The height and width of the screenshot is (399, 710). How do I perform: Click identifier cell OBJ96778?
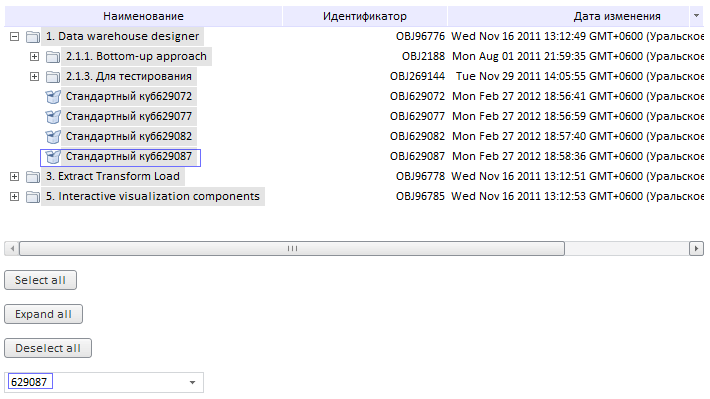[x=420, y=176]
